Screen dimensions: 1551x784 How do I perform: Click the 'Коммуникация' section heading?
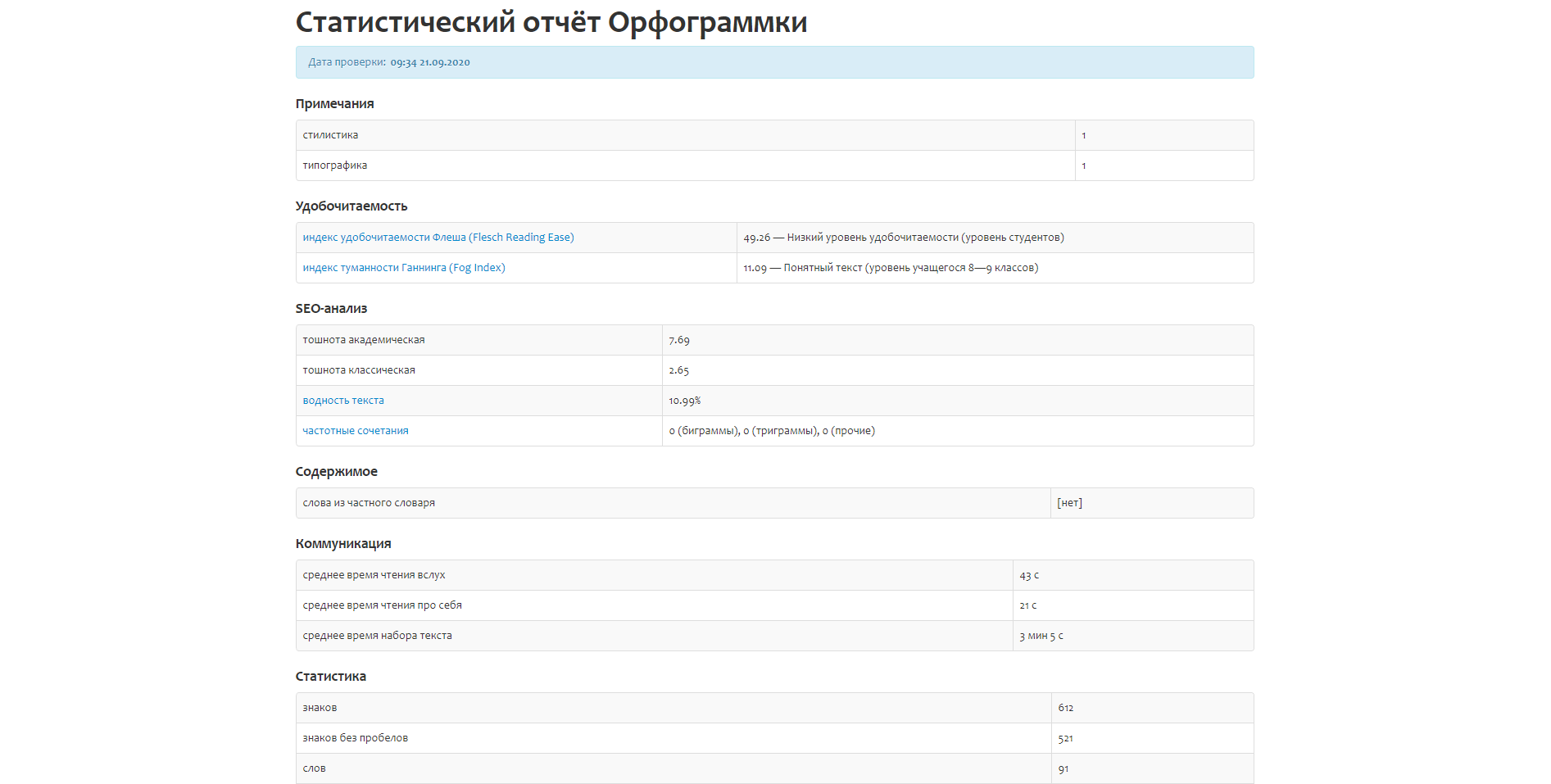click(343, 544)
